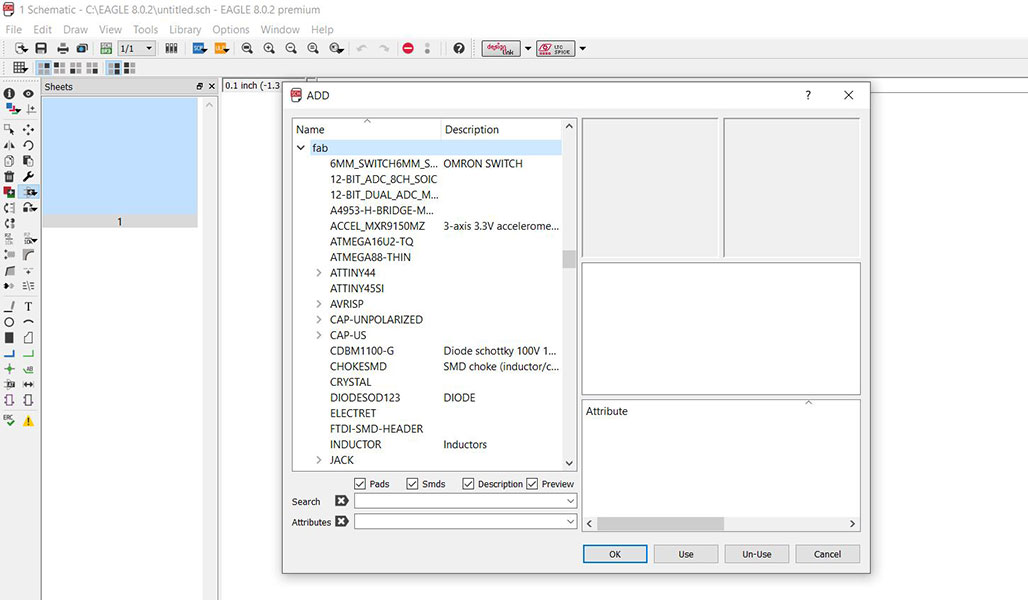The image size is (1028, 600).
Task: Open the Attributes field dropdown arrow
Action: 570,522
